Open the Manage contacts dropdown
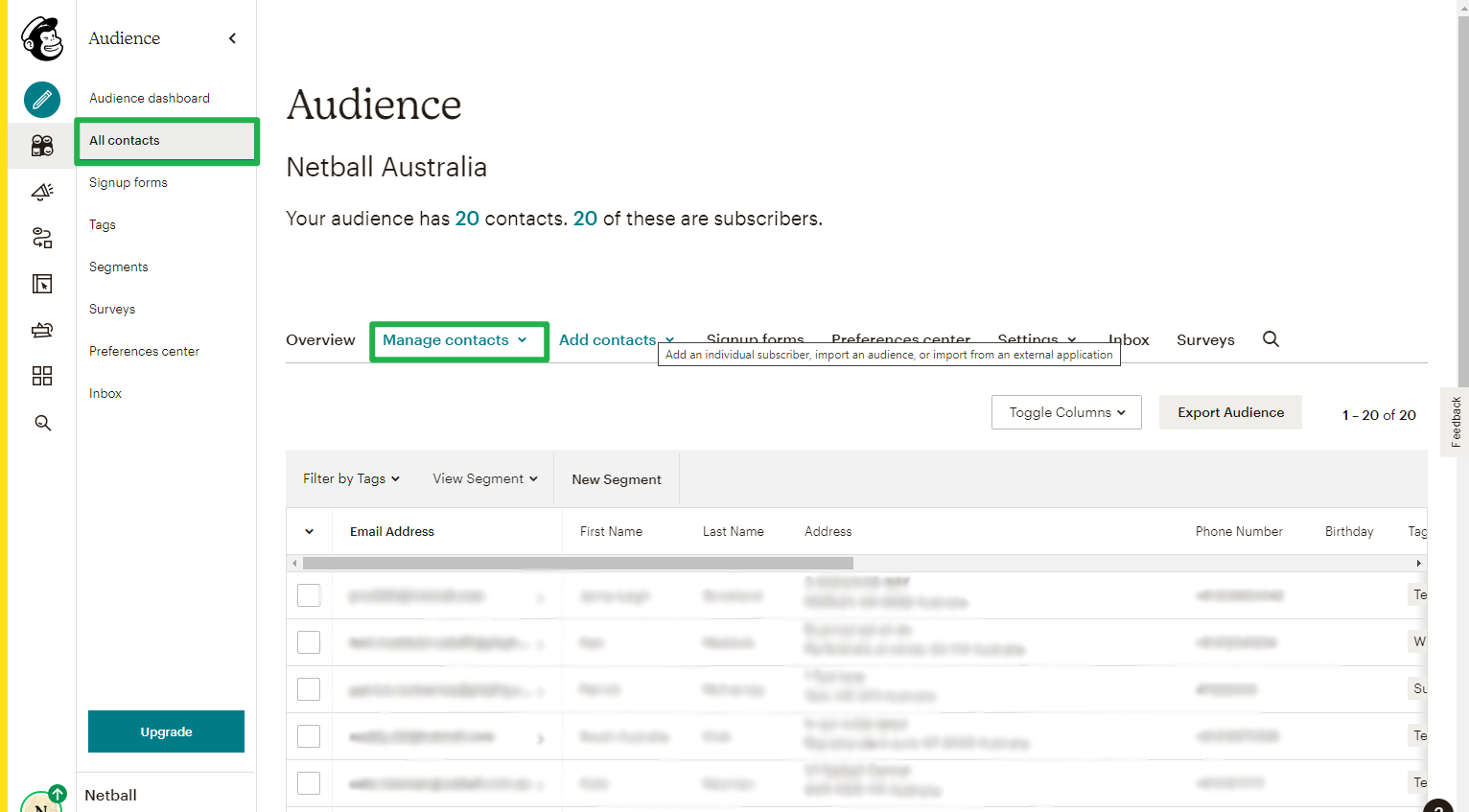This screenshot has width=1469, height=812. pos(455,340)
